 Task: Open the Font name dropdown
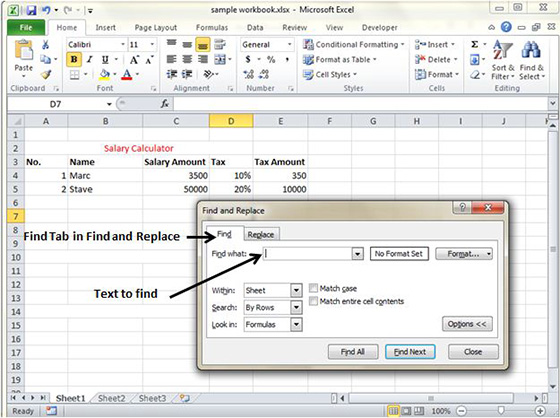(x=123, y=44)
